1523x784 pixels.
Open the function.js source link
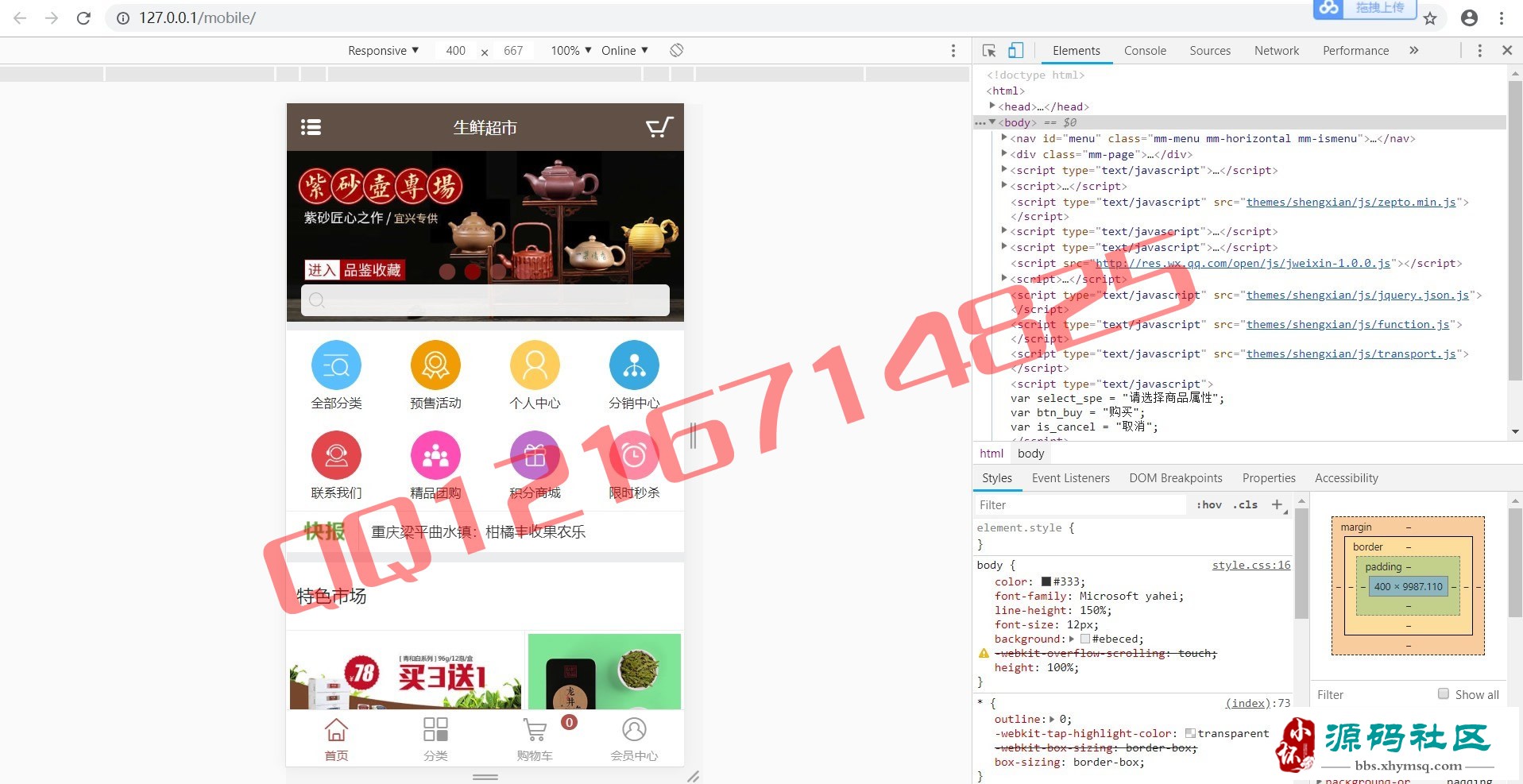[x=1348, y=324]
